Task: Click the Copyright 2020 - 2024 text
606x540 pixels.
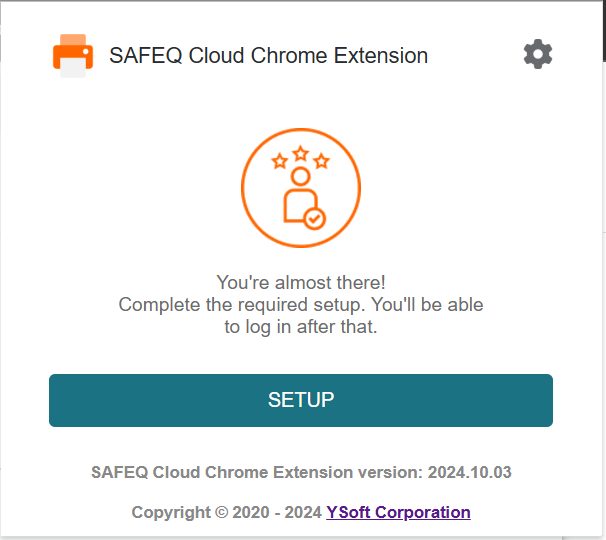Action: 226,512
